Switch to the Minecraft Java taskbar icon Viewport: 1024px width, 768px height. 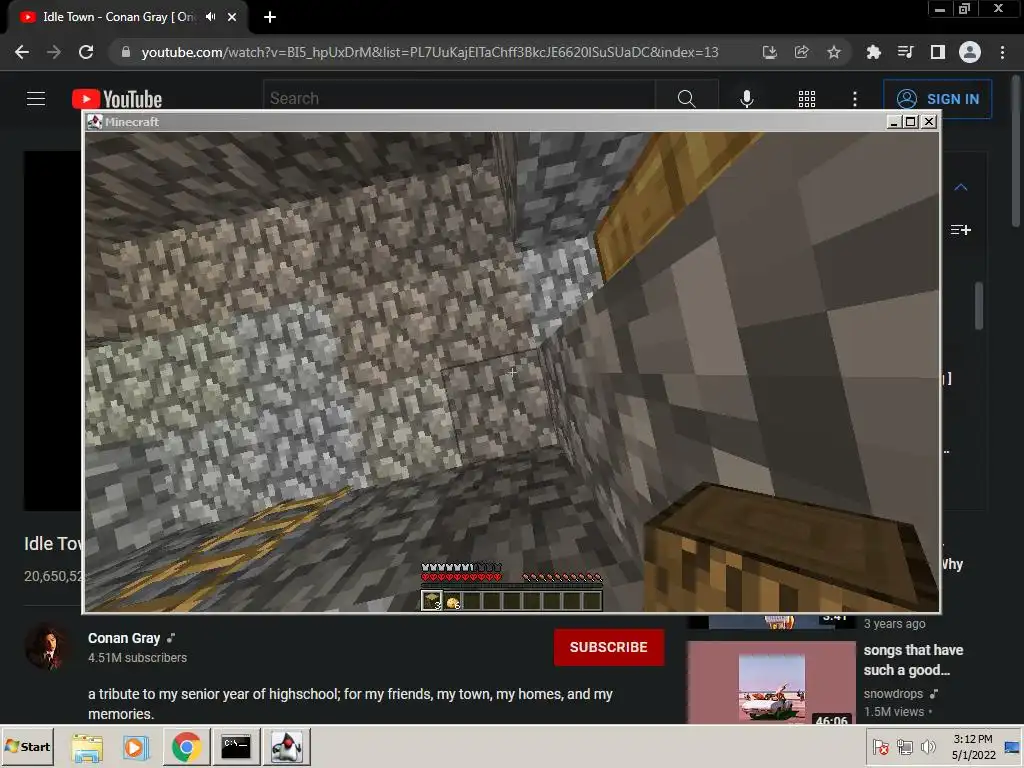pyautogui.click(x=286, y=747)
